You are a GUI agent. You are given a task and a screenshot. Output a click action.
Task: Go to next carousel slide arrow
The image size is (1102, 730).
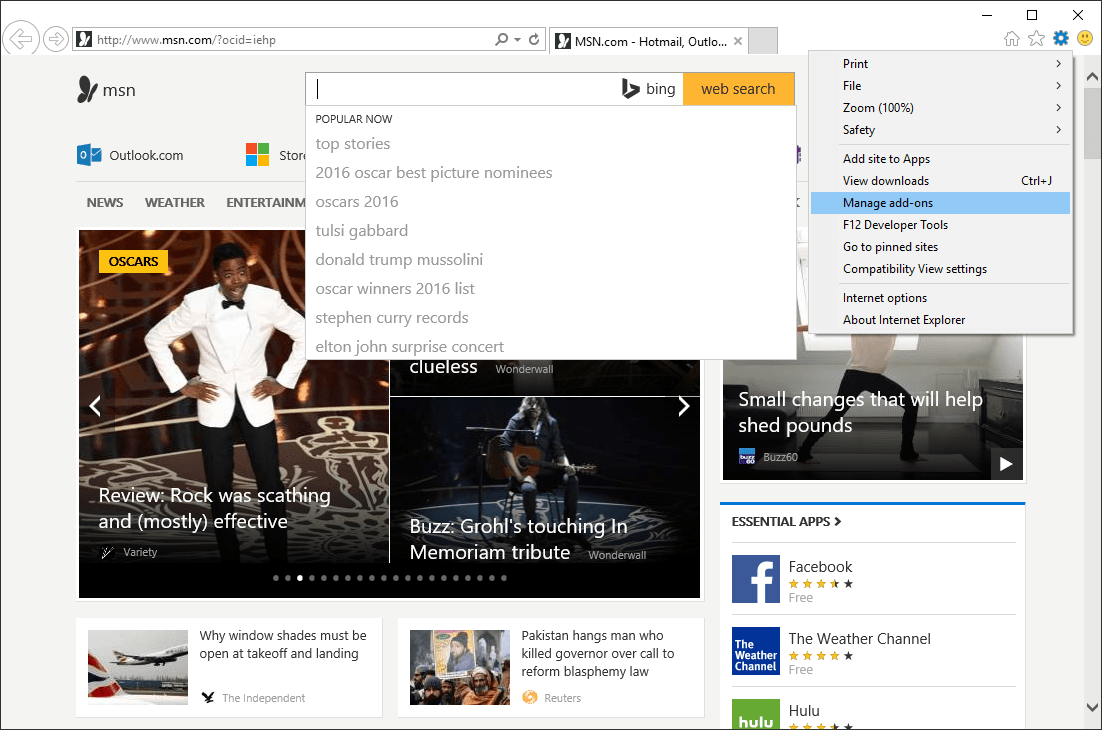pos(683,405)
